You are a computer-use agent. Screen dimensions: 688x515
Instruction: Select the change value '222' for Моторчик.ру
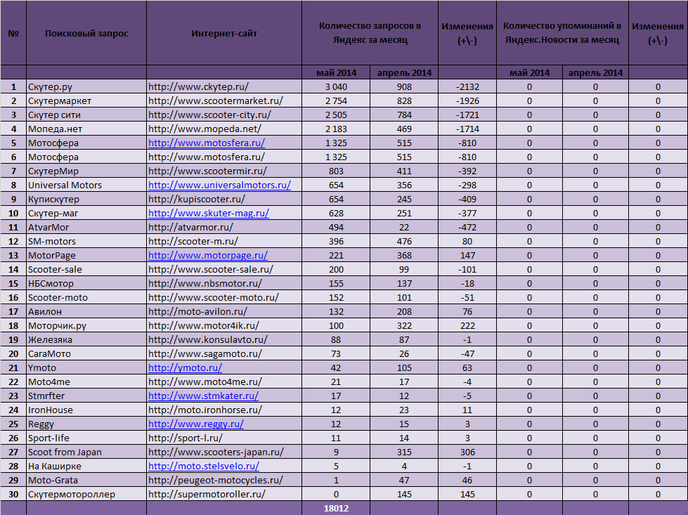pyautogui.click(x=467, y=325)
